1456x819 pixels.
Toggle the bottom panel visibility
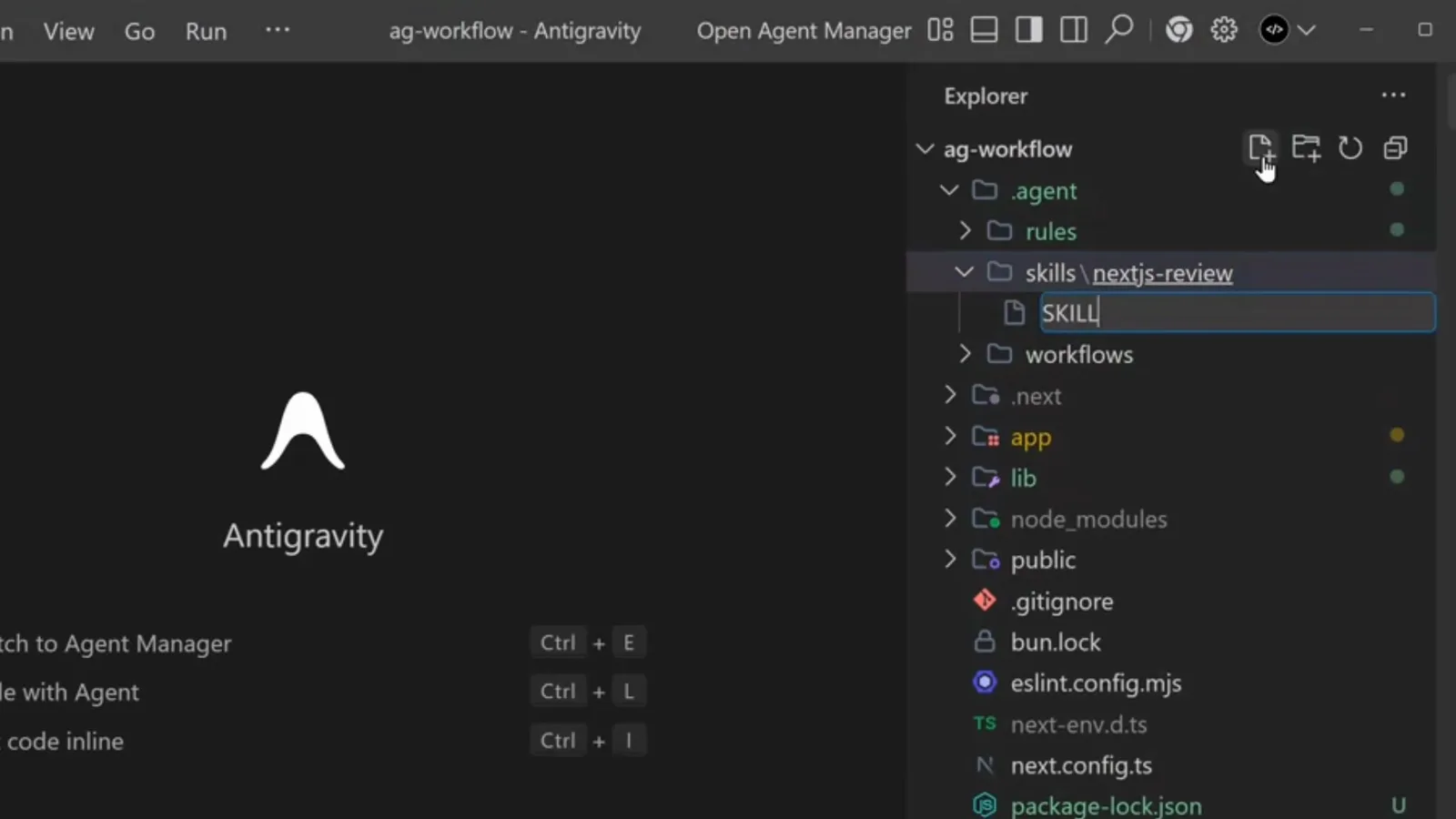tap(984, 30)
